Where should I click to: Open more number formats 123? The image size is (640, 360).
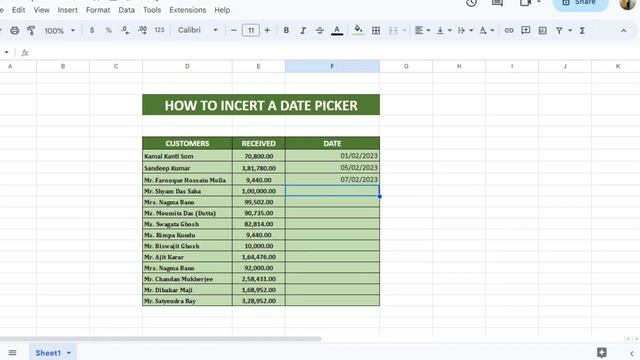tap(159, 31)
